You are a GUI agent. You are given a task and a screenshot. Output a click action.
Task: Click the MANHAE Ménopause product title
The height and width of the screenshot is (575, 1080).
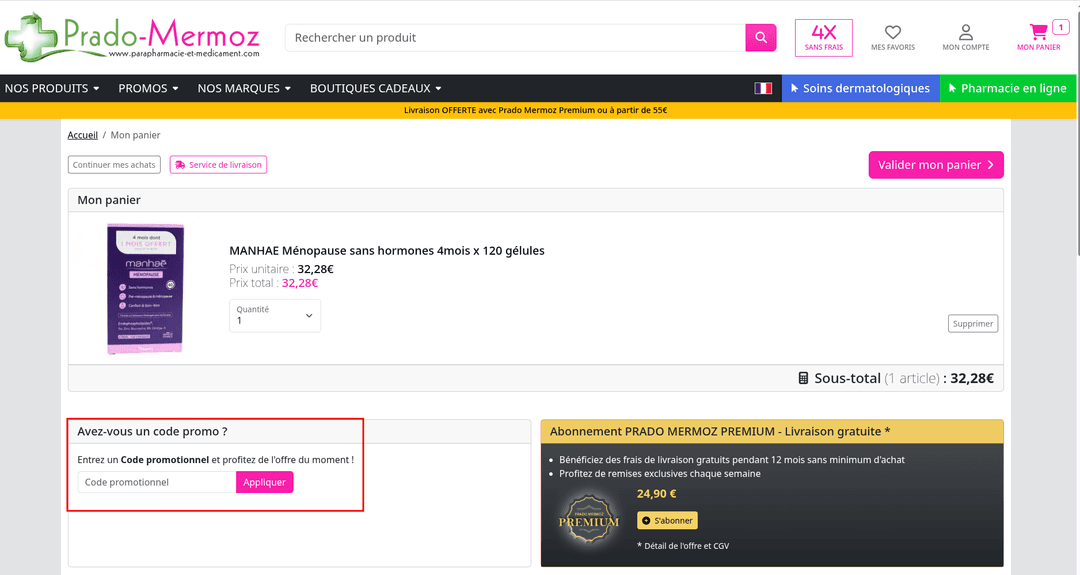[x=386, y=251]
